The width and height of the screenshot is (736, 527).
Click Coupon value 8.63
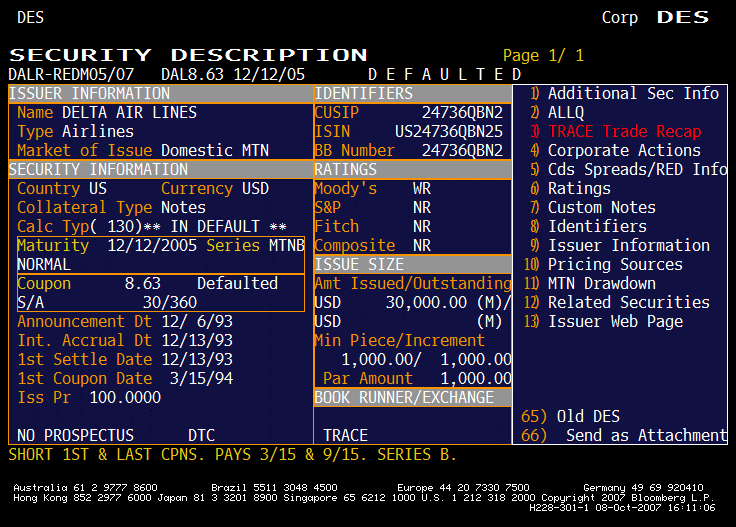pos(143,283)
